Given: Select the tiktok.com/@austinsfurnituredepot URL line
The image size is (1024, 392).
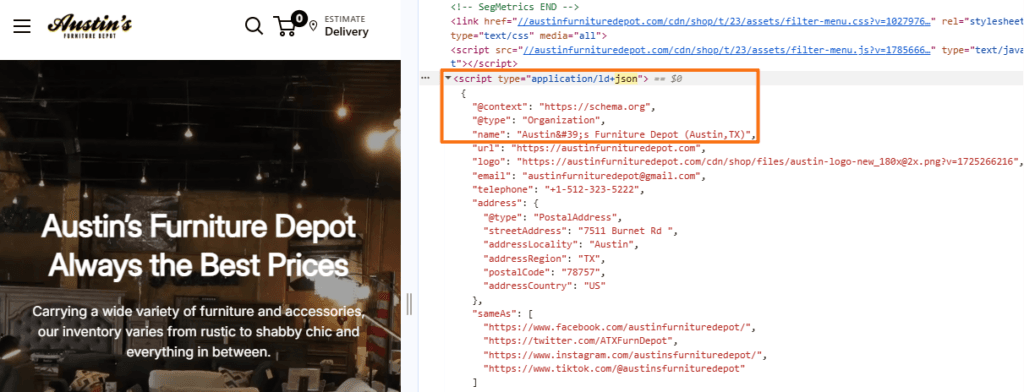Looking at the screenshot, I should coord(614,369).
